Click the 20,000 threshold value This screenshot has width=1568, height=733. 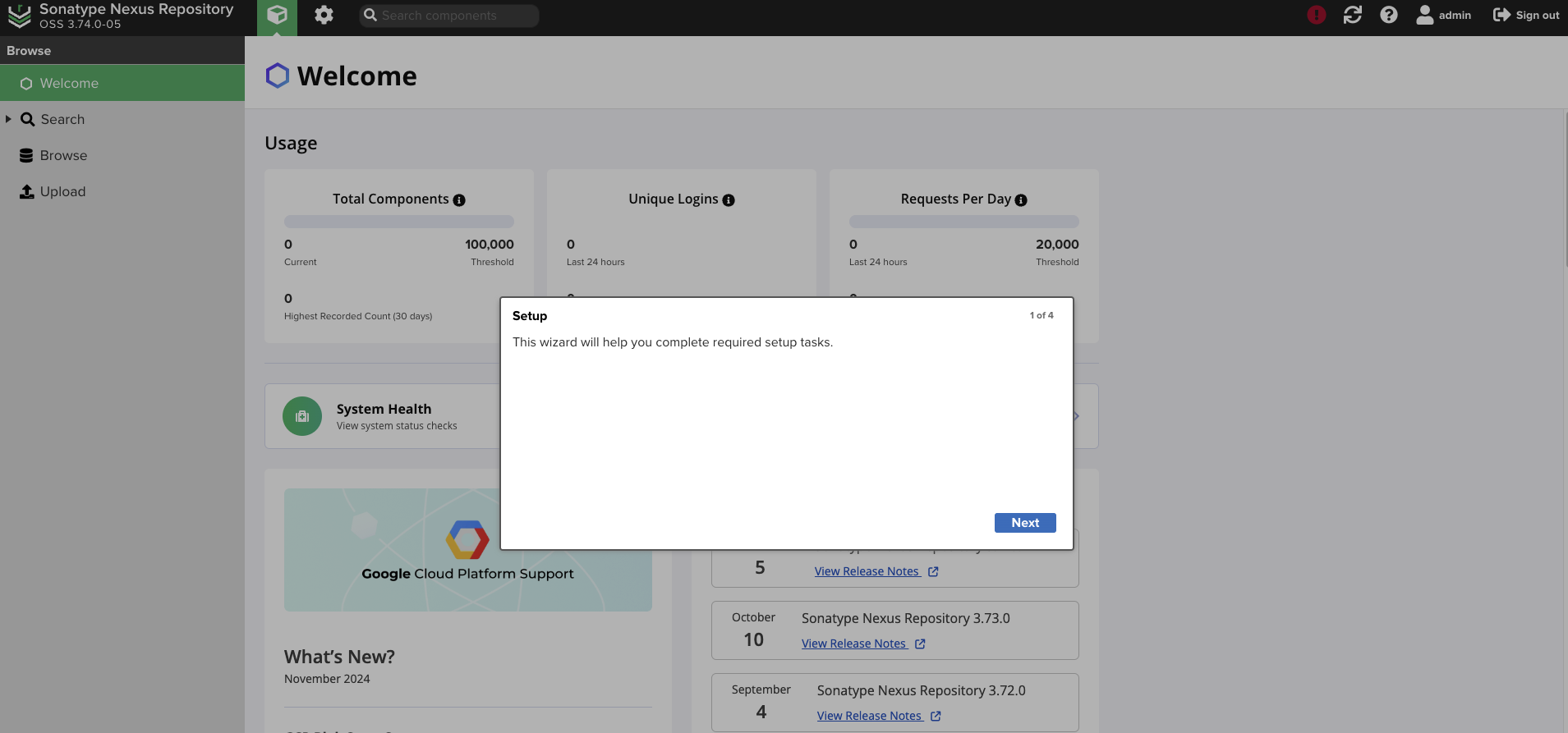point(1057,244)
